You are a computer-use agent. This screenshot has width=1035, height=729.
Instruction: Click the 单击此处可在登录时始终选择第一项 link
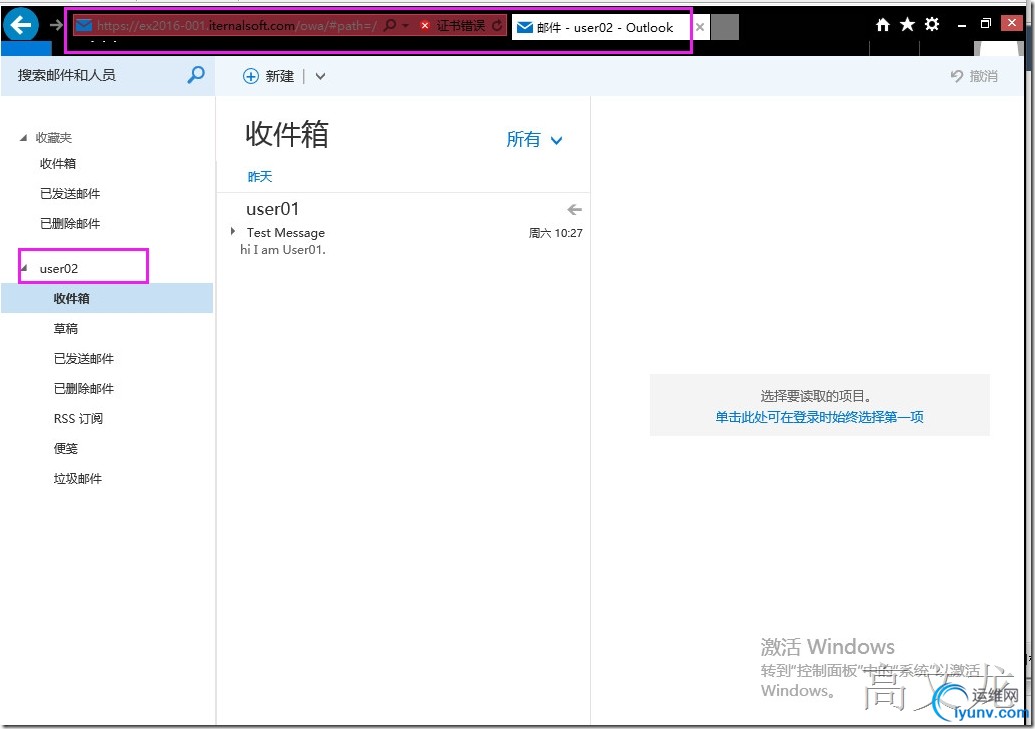click(x=819, y=417)
